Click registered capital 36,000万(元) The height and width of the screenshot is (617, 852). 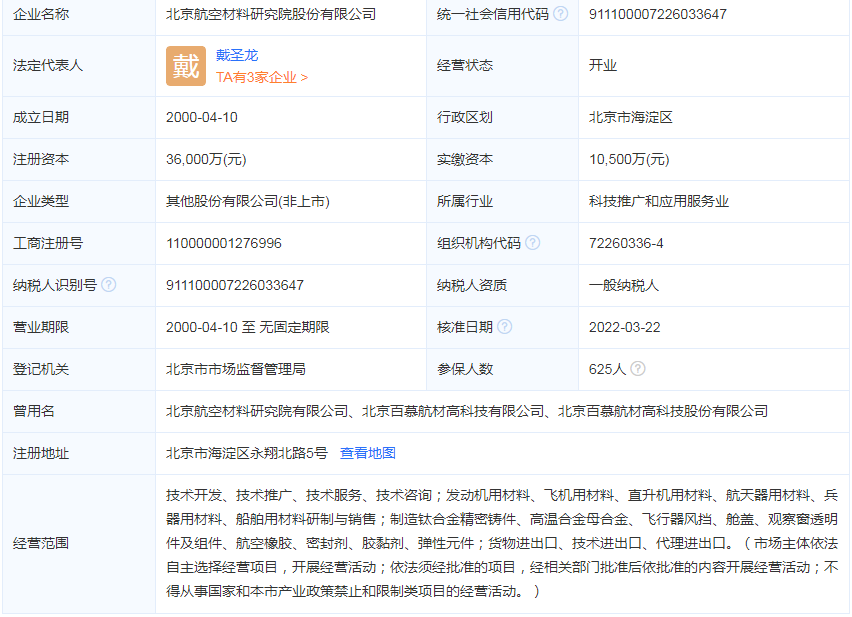pos(206,159)
